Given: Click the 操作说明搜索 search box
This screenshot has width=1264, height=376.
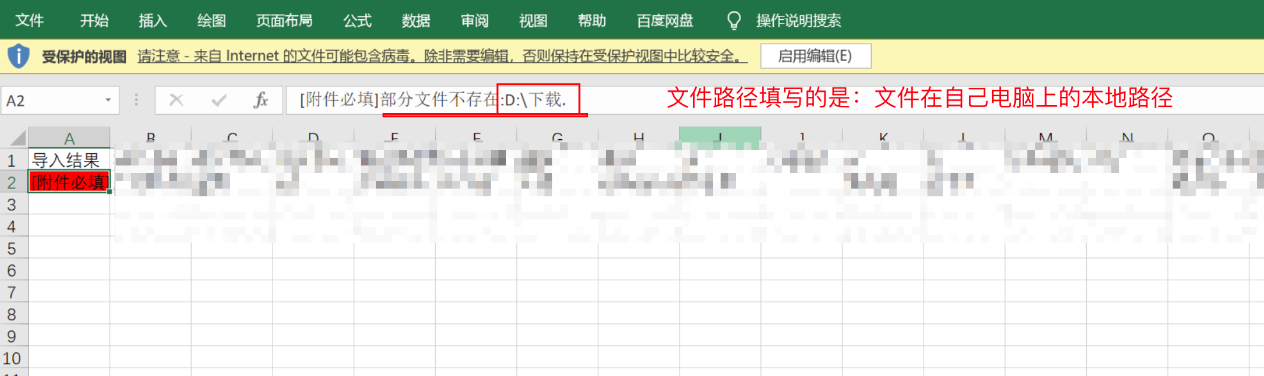Looking at the screenshot, I should [799, 20].
